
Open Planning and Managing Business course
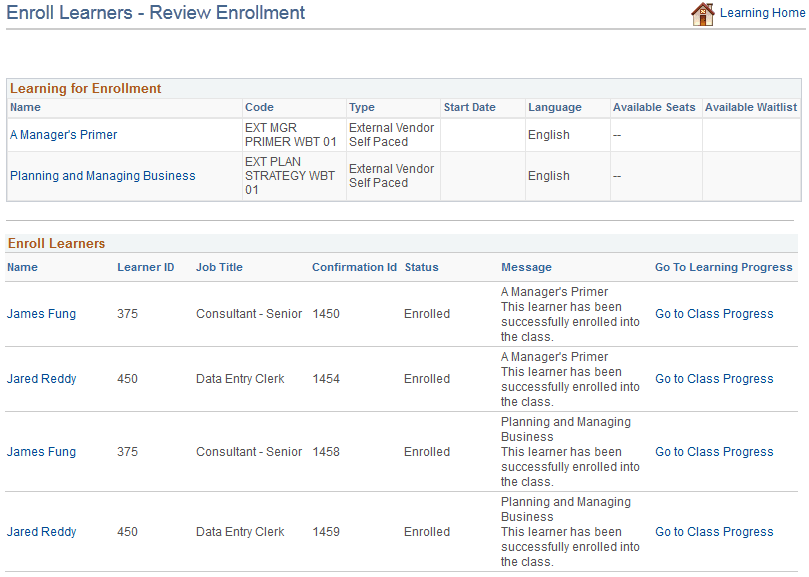coord(101,175)
